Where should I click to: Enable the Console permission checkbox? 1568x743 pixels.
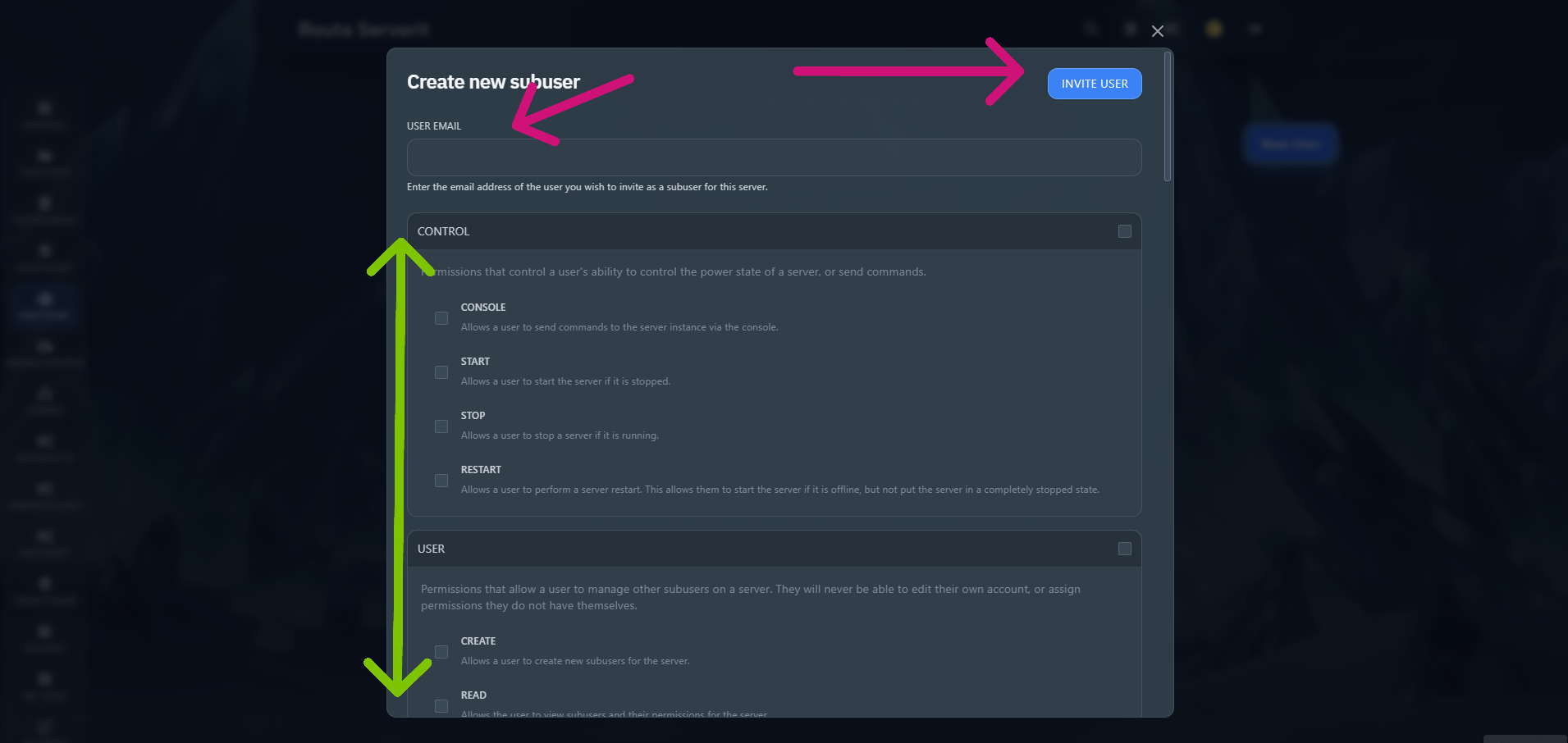coord(441,318)
